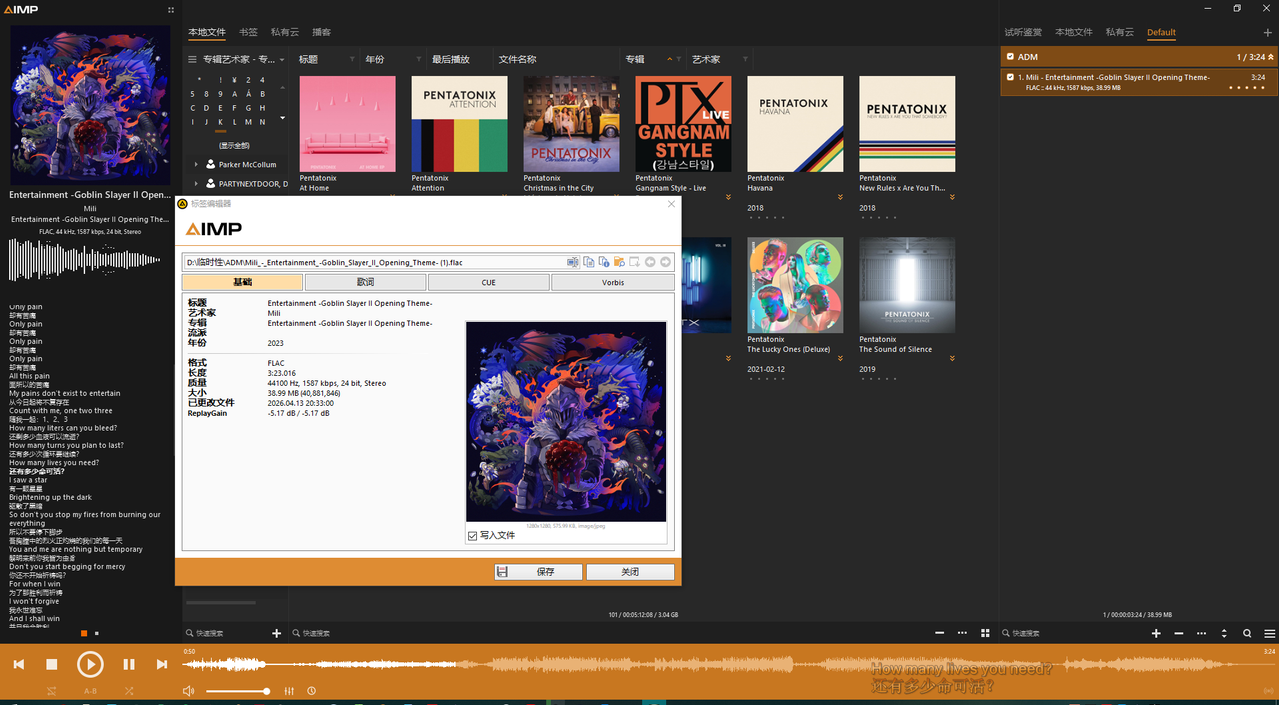Toggle the A-B repeat section control
1279x705 pixels.
(90, 691)
